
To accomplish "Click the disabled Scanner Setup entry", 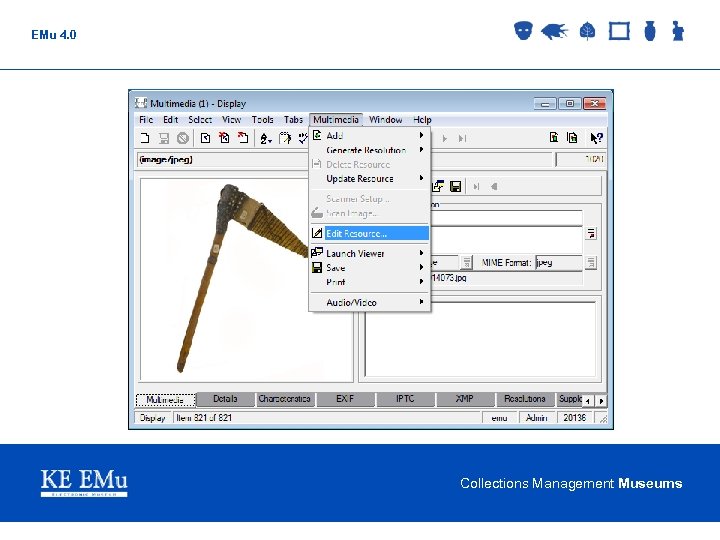I will (x=369, y=199).
